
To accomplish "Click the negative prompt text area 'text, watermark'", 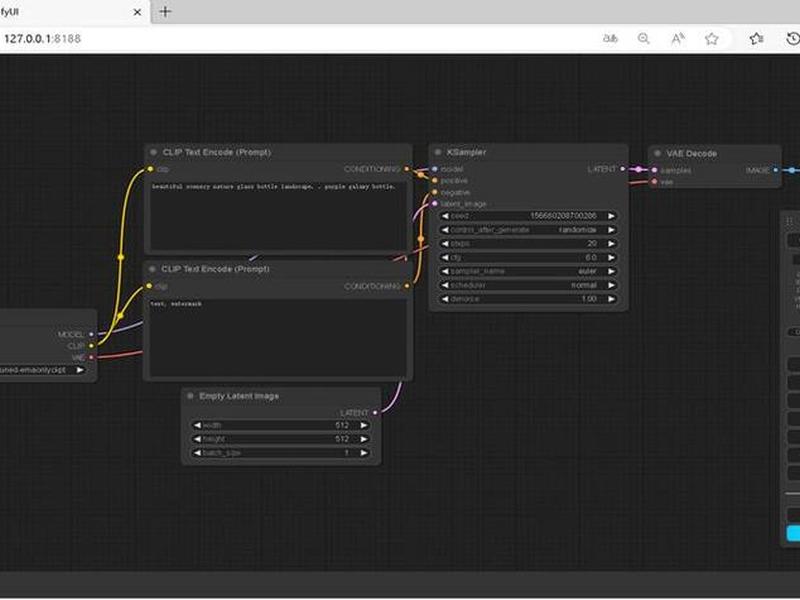I will 277,338.
